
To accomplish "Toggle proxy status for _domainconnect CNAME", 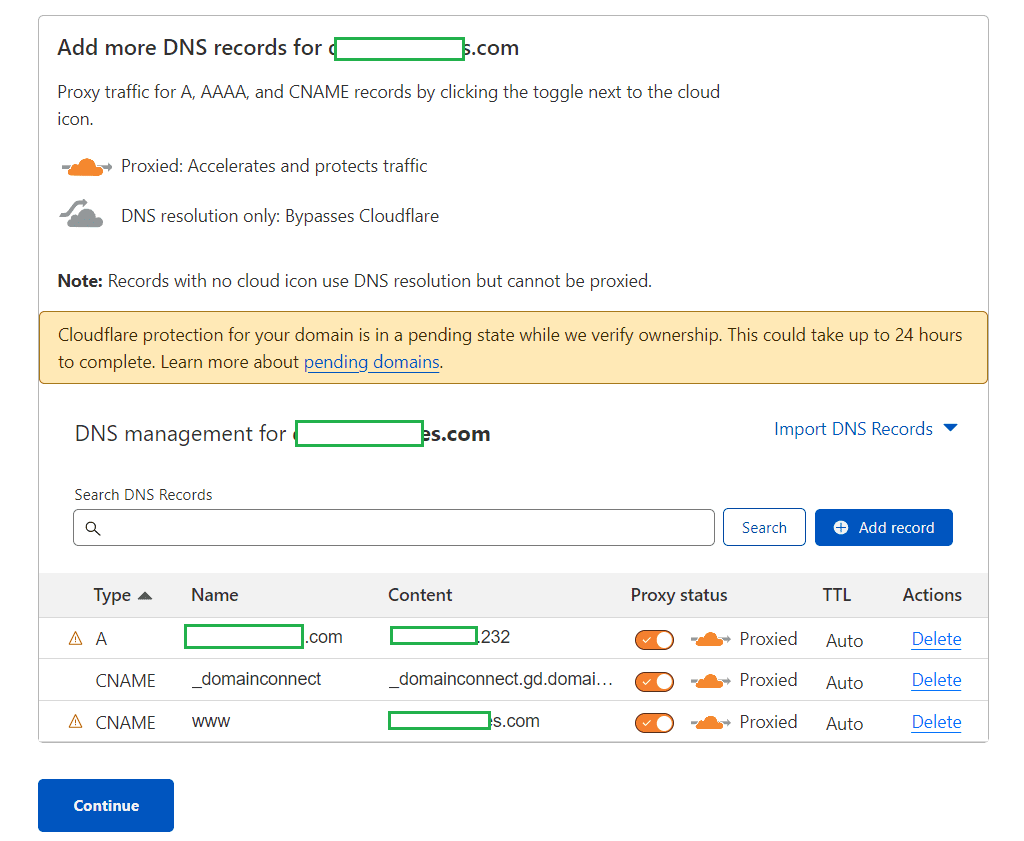I will [654, 682].
